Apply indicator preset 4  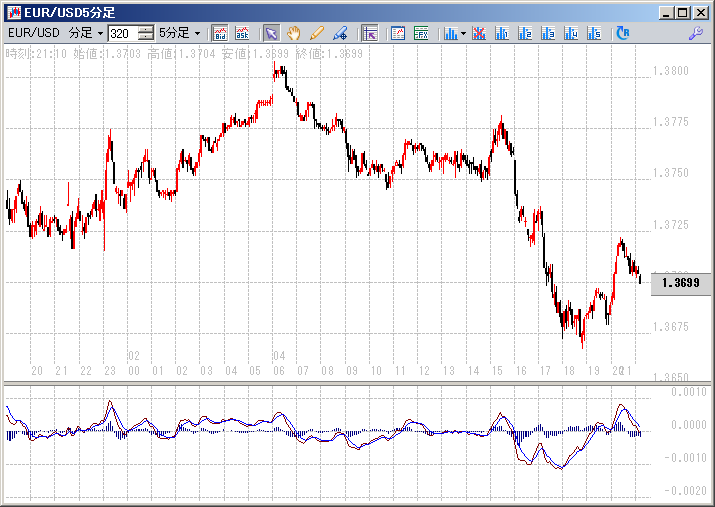pyautogui.click(x=571, y=33)
